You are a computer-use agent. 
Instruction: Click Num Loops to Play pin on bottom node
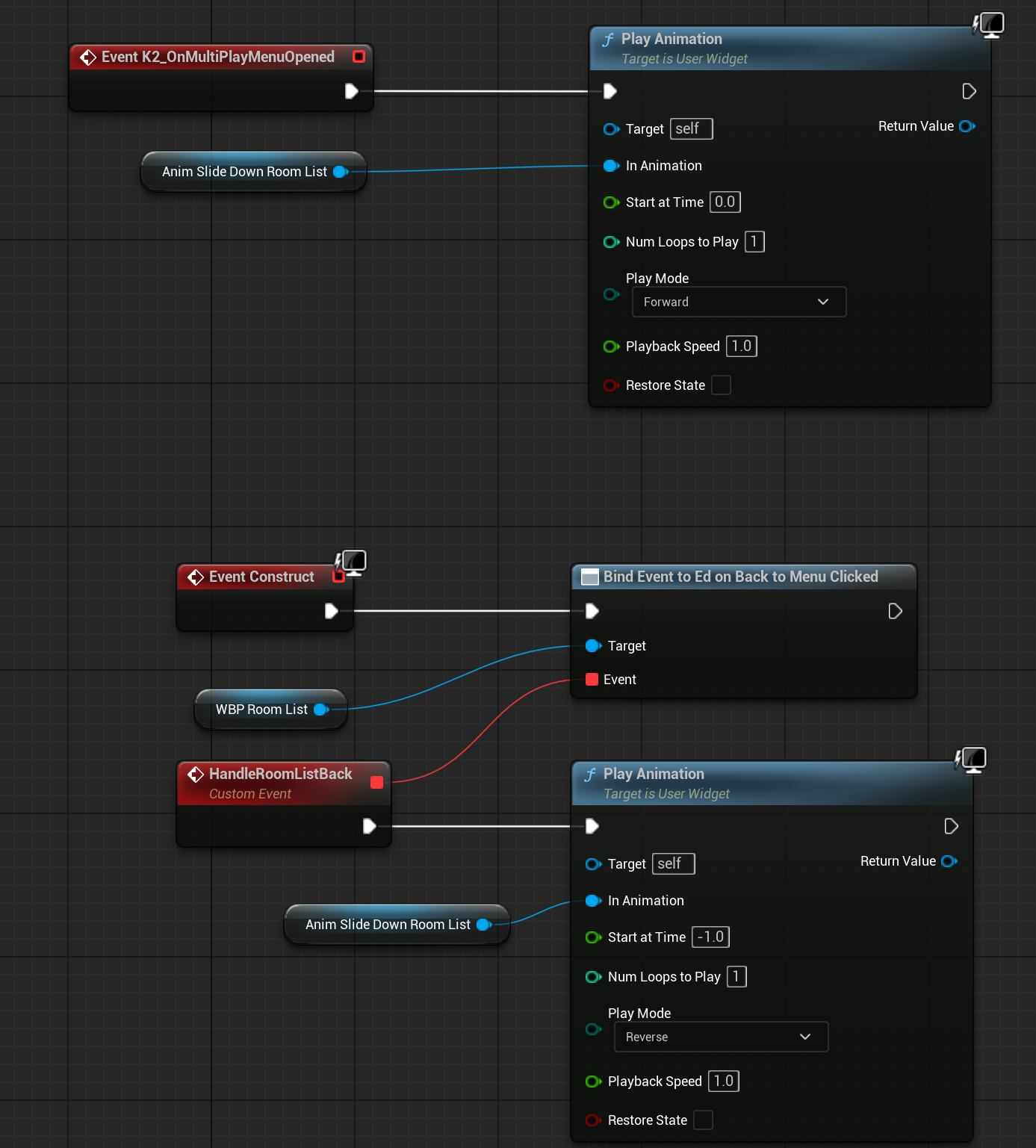[593, 977]
